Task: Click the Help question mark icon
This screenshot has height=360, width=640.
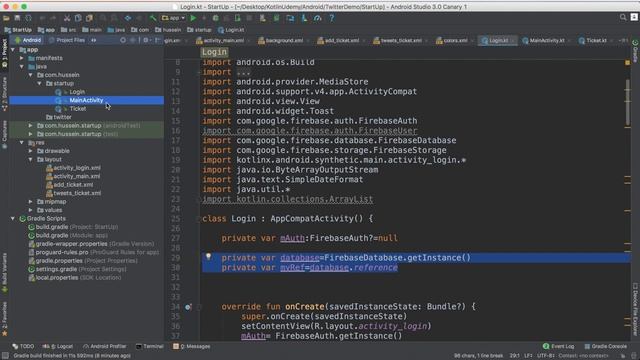Action: tap(331, 18)
